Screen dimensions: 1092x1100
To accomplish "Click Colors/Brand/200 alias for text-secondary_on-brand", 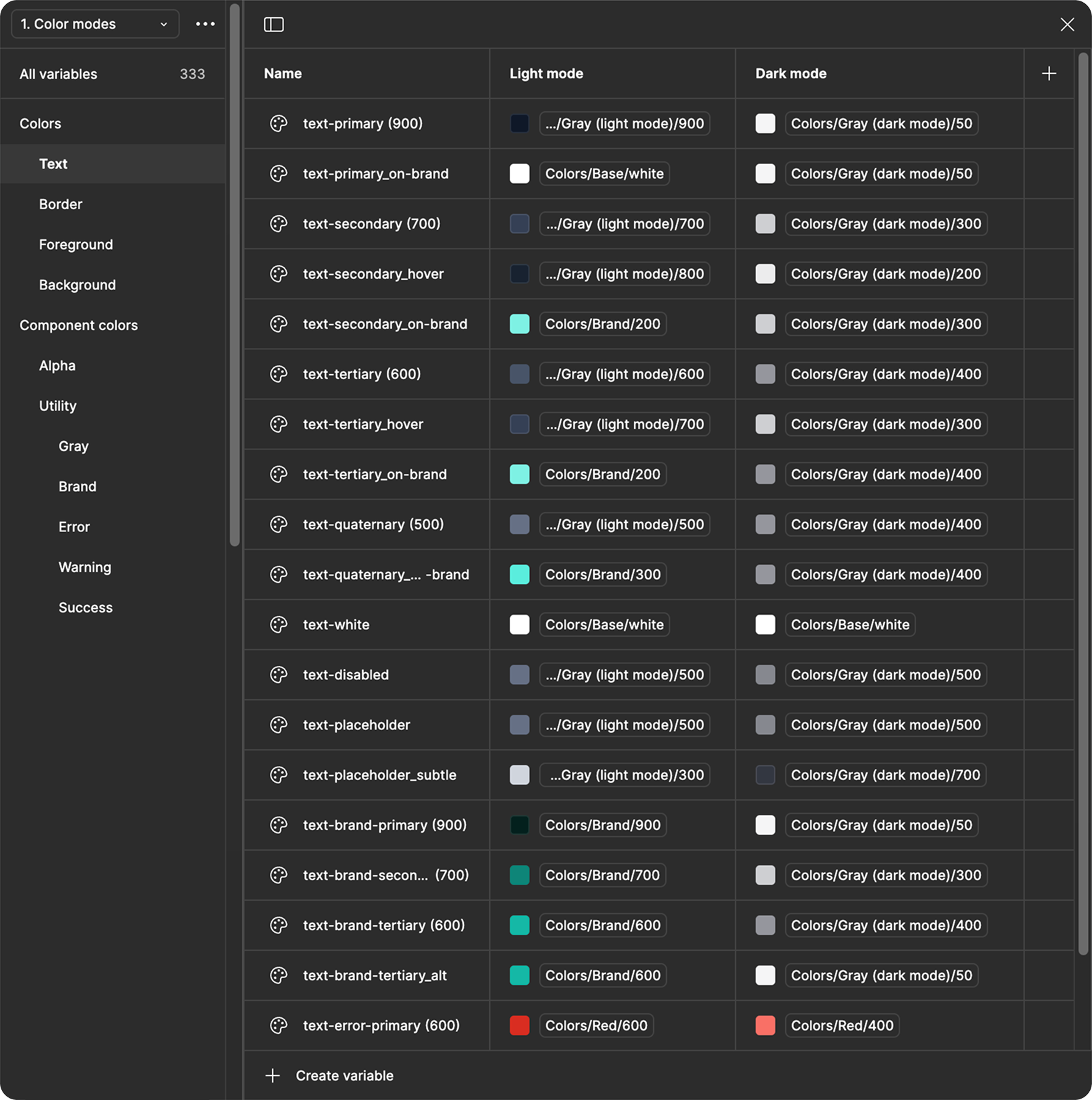I will [603, 324].
